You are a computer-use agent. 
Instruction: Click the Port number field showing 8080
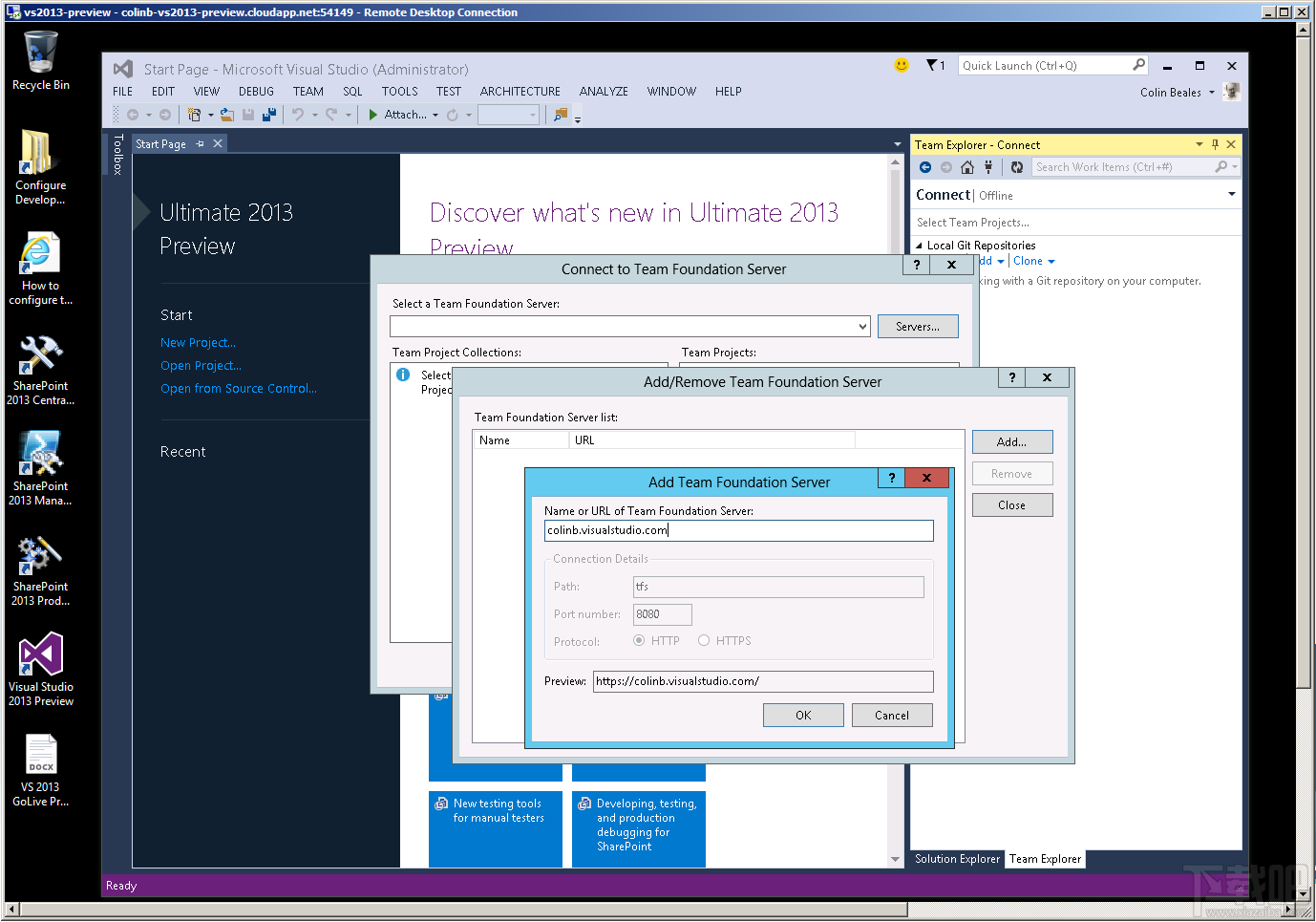click(662, 614)
